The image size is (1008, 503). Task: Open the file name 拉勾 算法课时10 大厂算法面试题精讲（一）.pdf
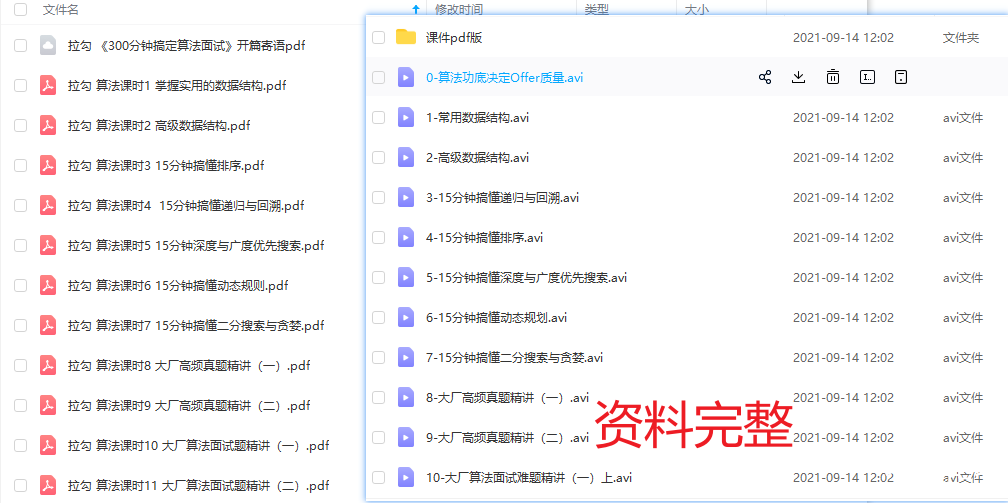(x=198, y=445)
